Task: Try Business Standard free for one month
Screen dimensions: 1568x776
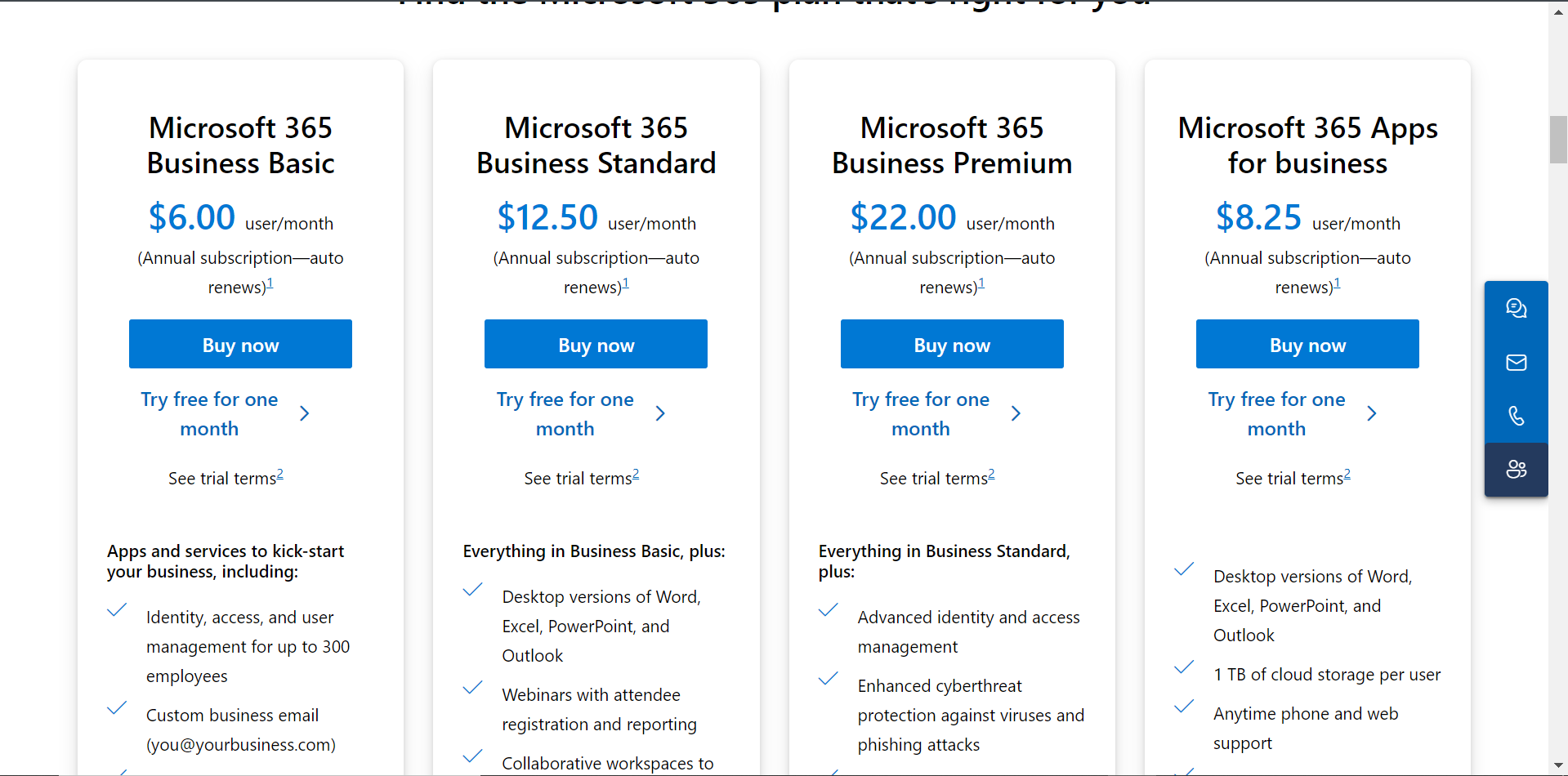Action: click(x=565, y=413)
